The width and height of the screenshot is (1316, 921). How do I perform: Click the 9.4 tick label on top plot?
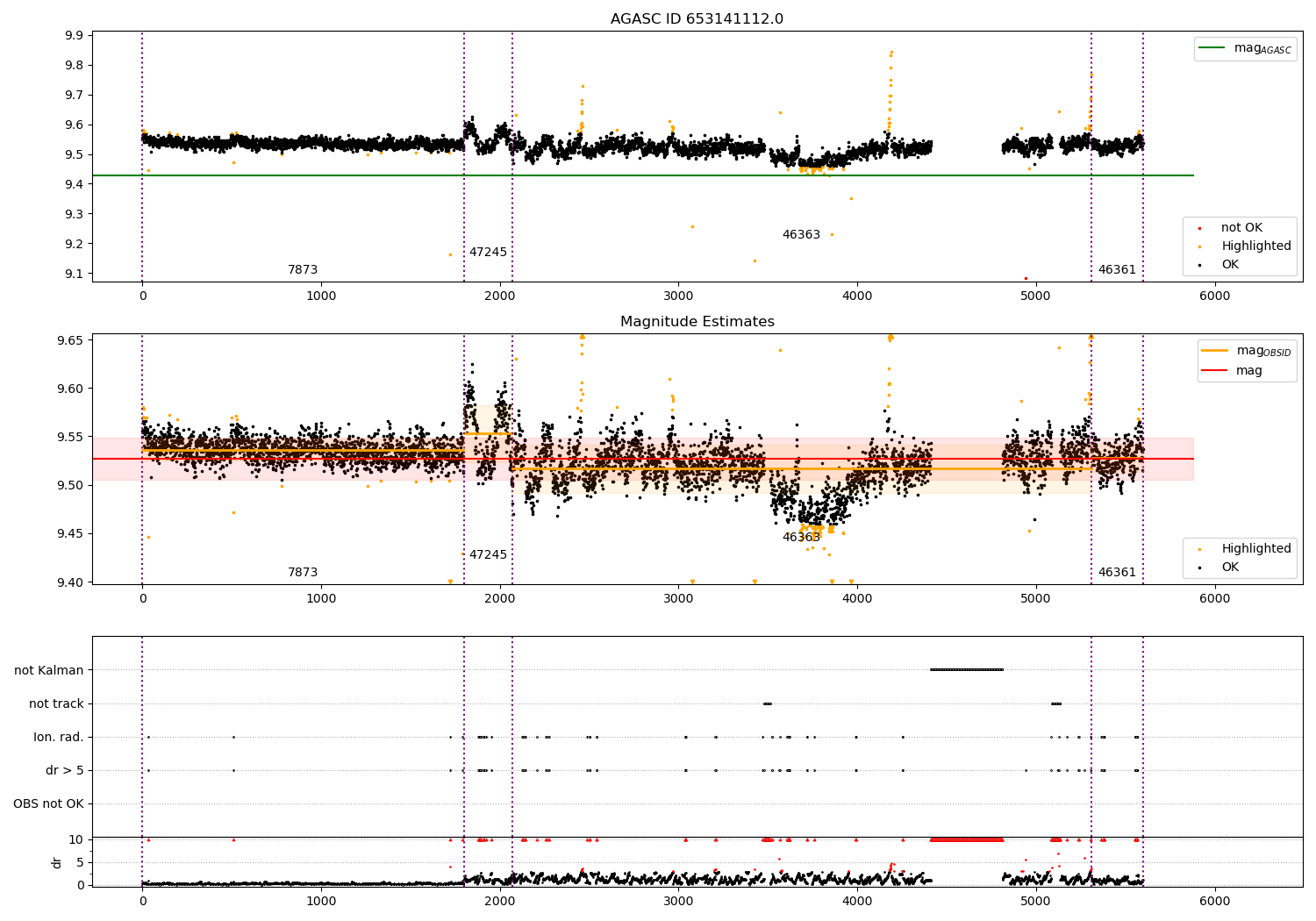pyautogui.click(x=74, y=185)
